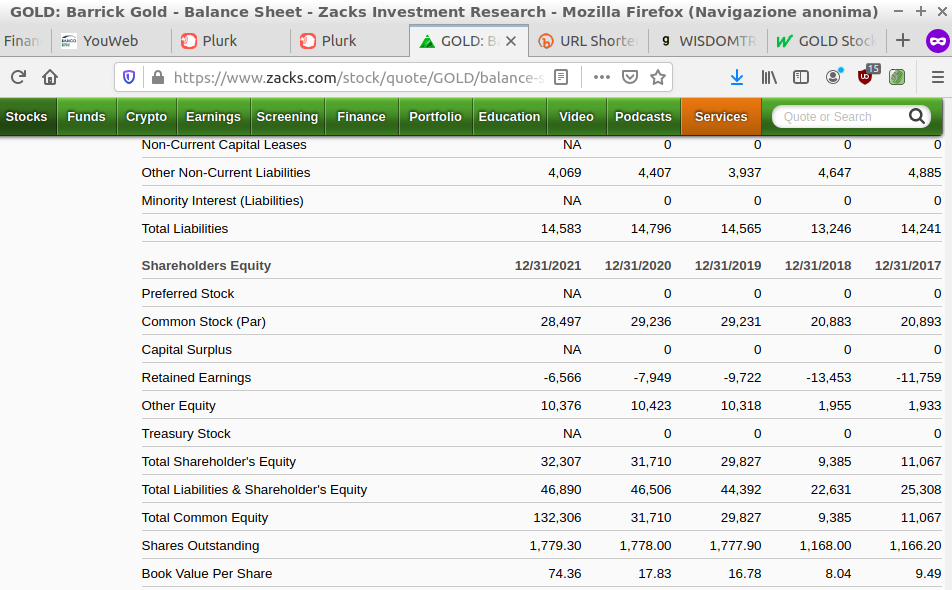Image resolution: width=952 pixels, height=590 pixels.
Task: Toggle reader view icon in address bar
Action: 561,77
